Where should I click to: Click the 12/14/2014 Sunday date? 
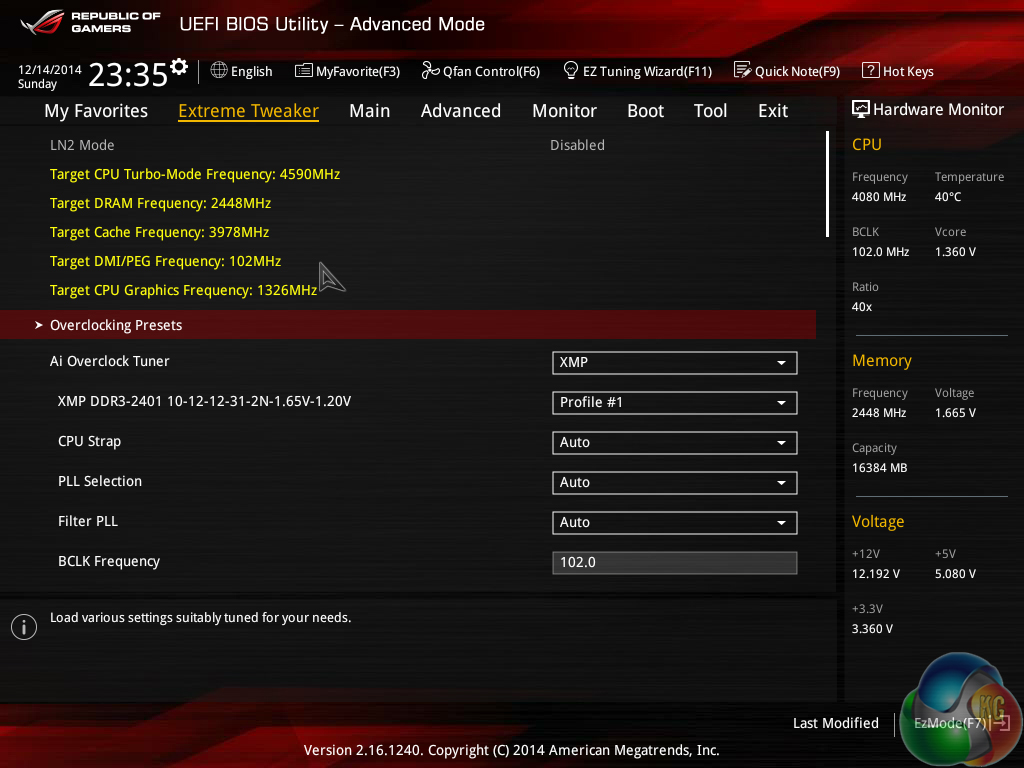pyautogui.click(x=50, y=76)
